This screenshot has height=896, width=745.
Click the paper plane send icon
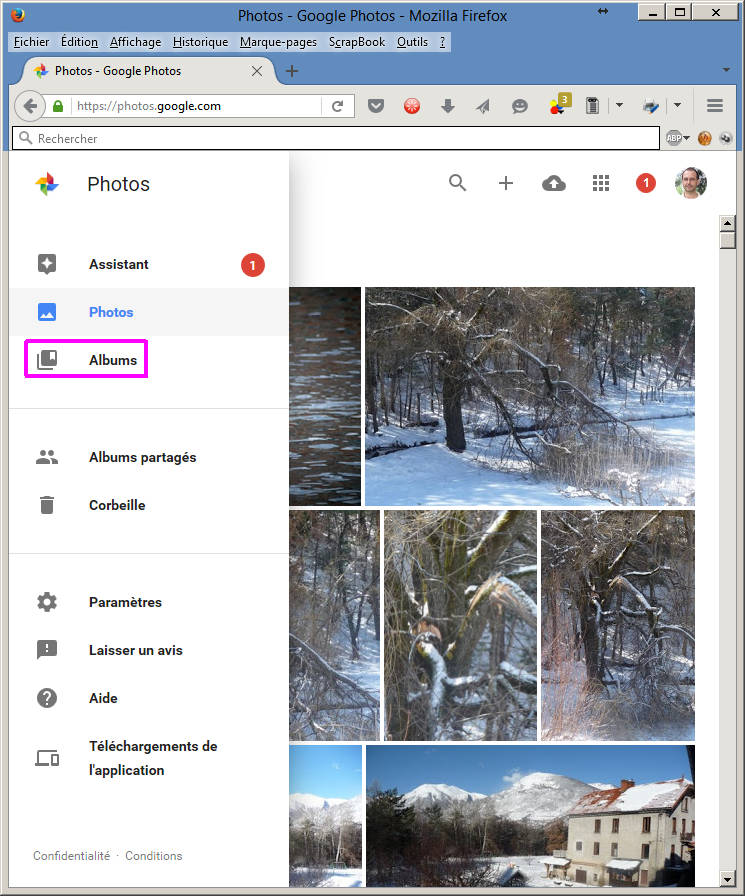point(483,106)
